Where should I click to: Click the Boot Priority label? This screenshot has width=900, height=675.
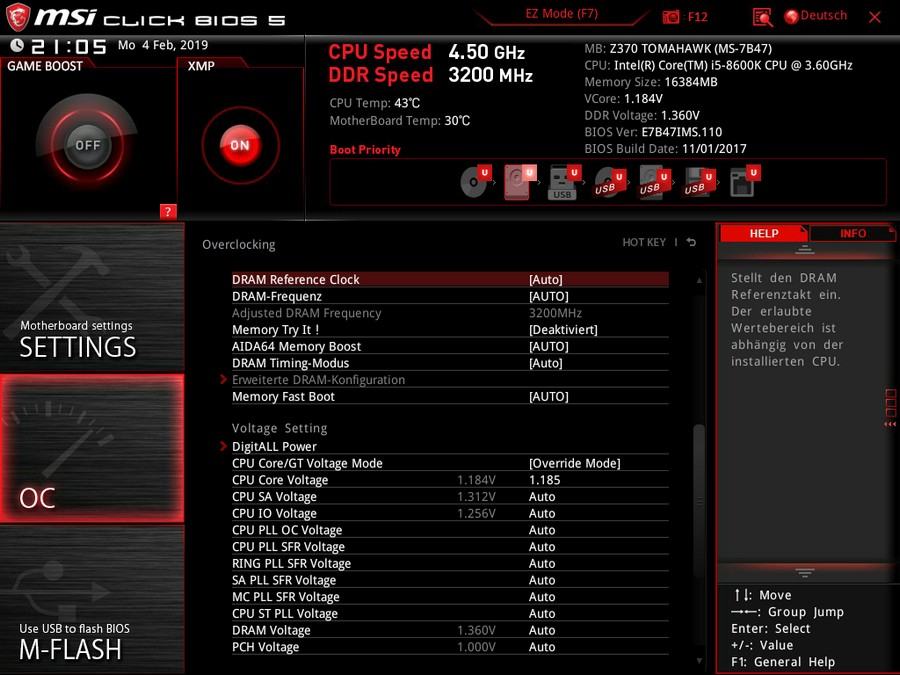pyautogui.click(x=365, y=150)
